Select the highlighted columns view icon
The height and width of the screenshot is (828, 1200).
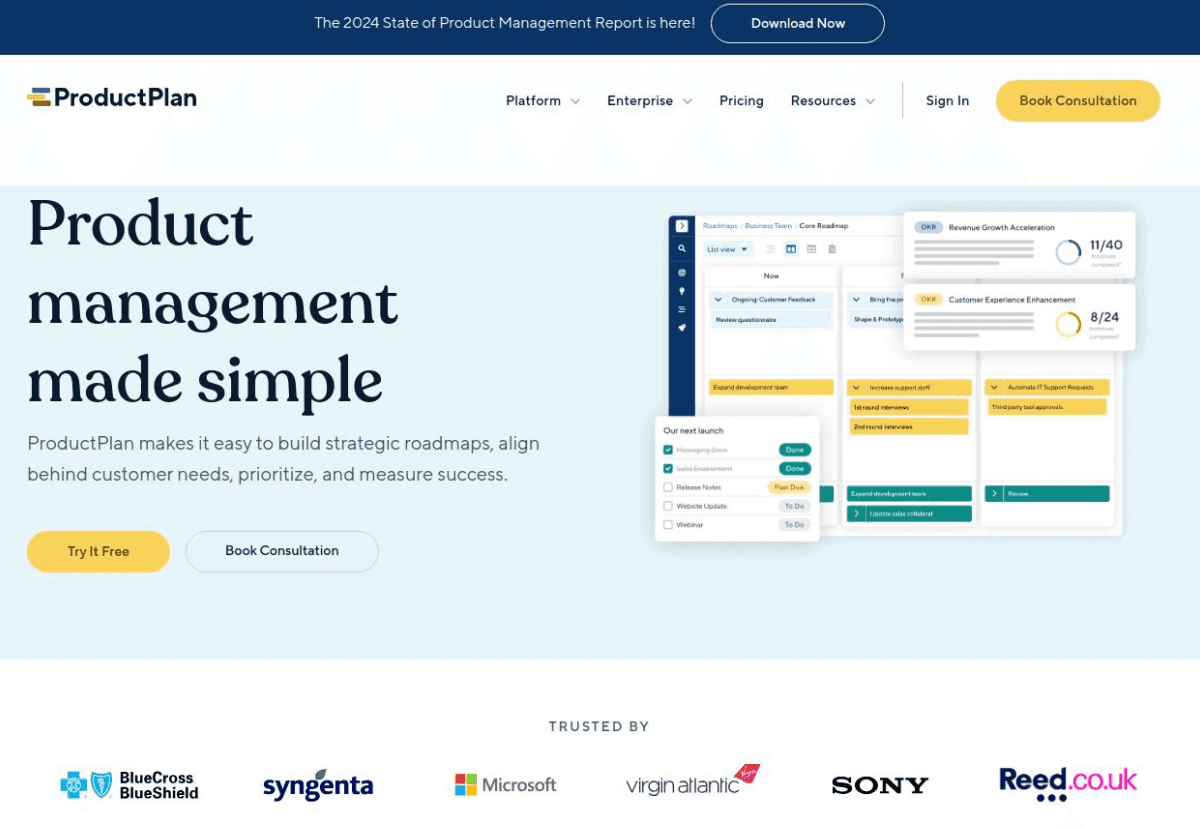(x=791, y=249)
